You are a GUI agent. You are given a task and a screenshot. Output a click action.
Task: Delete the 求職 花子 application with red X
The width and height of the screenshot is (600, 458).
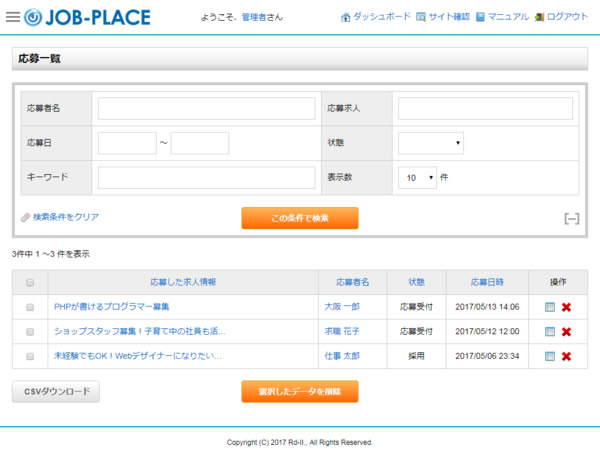pos(566,331)
